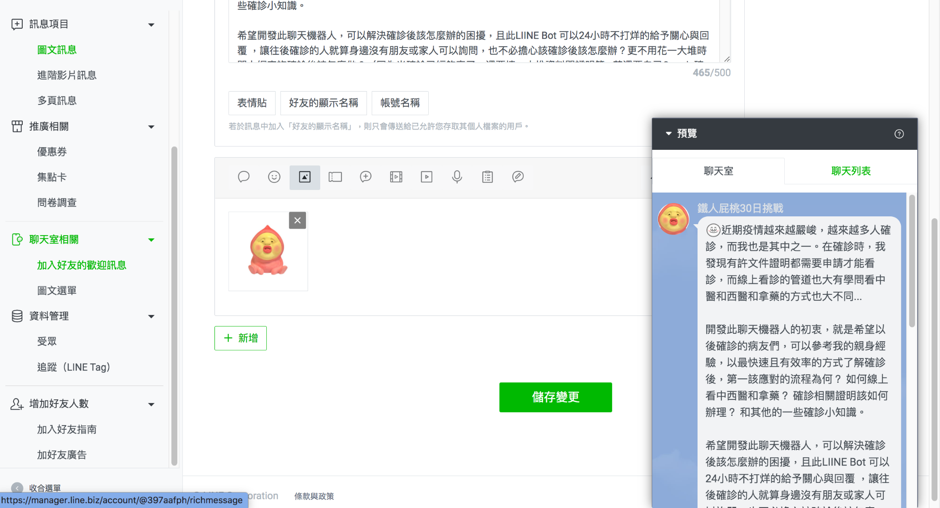
Task: Open 集點卡 in the sidebar
Action: click(x=52, y=177)
